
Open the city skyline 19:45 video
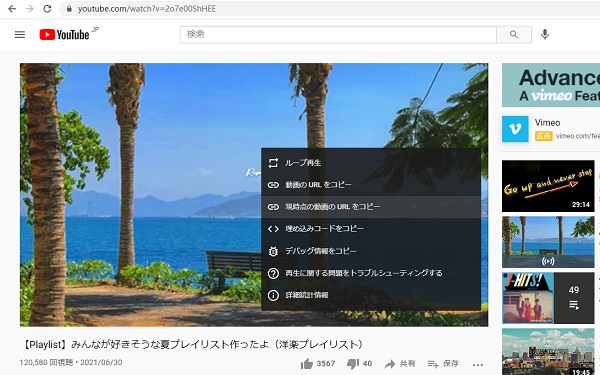pyautogui.click(x=548, y=352)
